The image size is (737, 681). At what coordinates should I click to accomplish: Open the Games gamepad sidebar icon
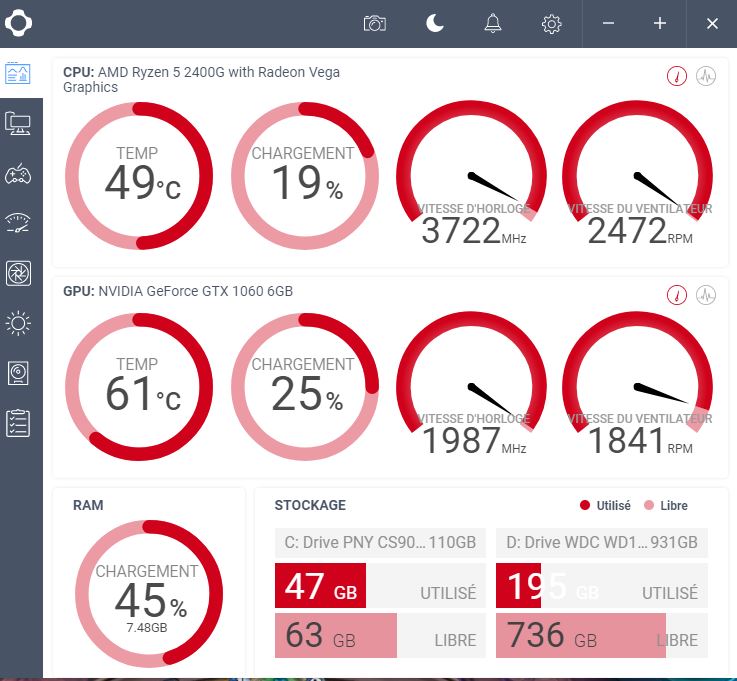point(18,173)
